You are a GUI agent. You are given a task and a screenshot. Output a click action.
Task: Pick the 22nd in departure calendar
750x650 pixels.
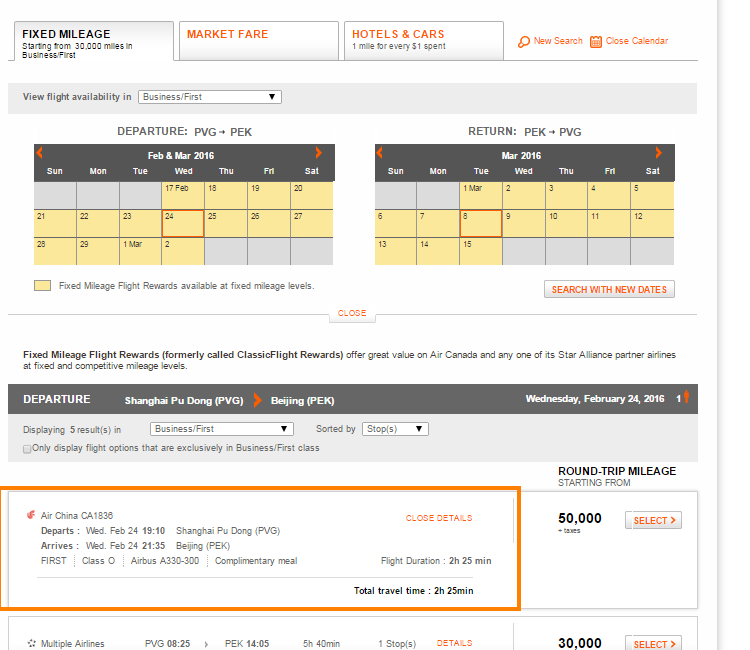click(x=98, y=223)
